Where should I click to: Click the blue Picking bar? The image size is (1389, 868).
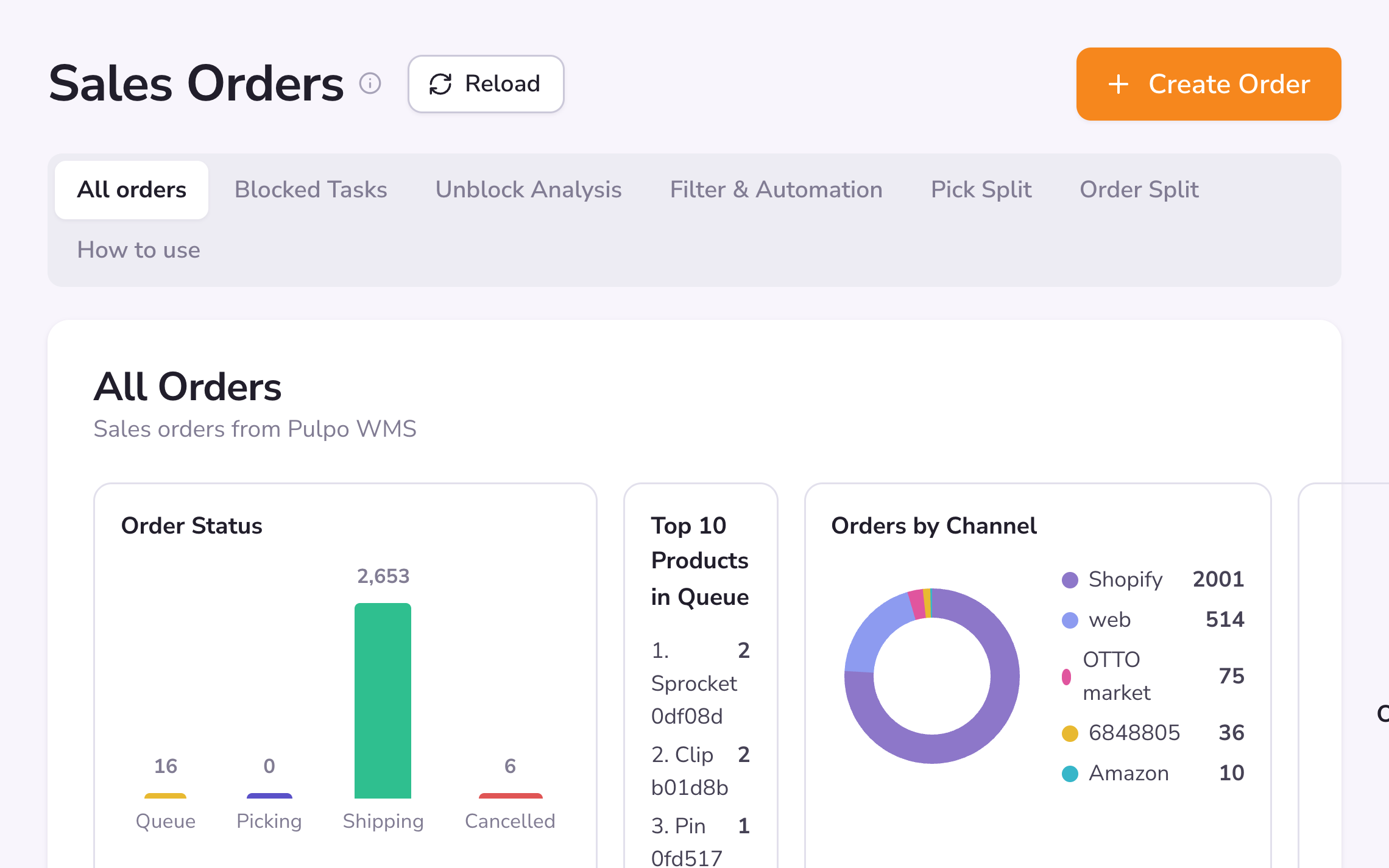tap(269, 796)
